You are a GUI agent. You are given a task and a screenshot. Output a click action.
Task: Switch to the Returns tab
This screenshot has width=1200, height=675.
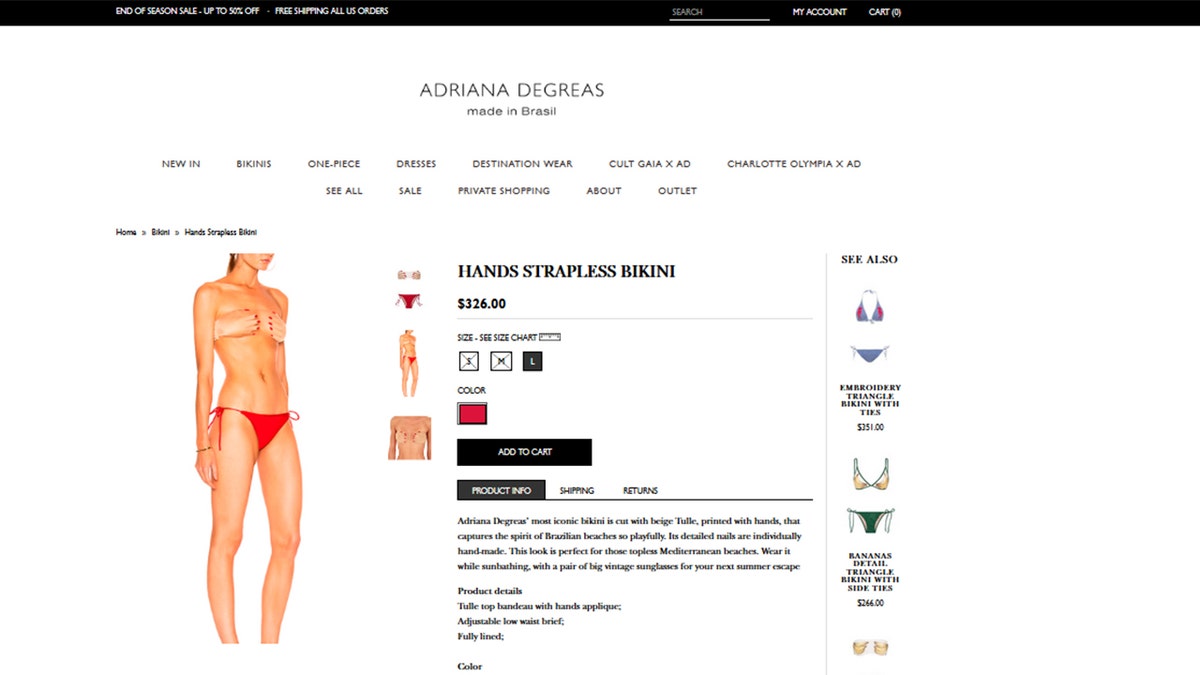pos(640,491)
